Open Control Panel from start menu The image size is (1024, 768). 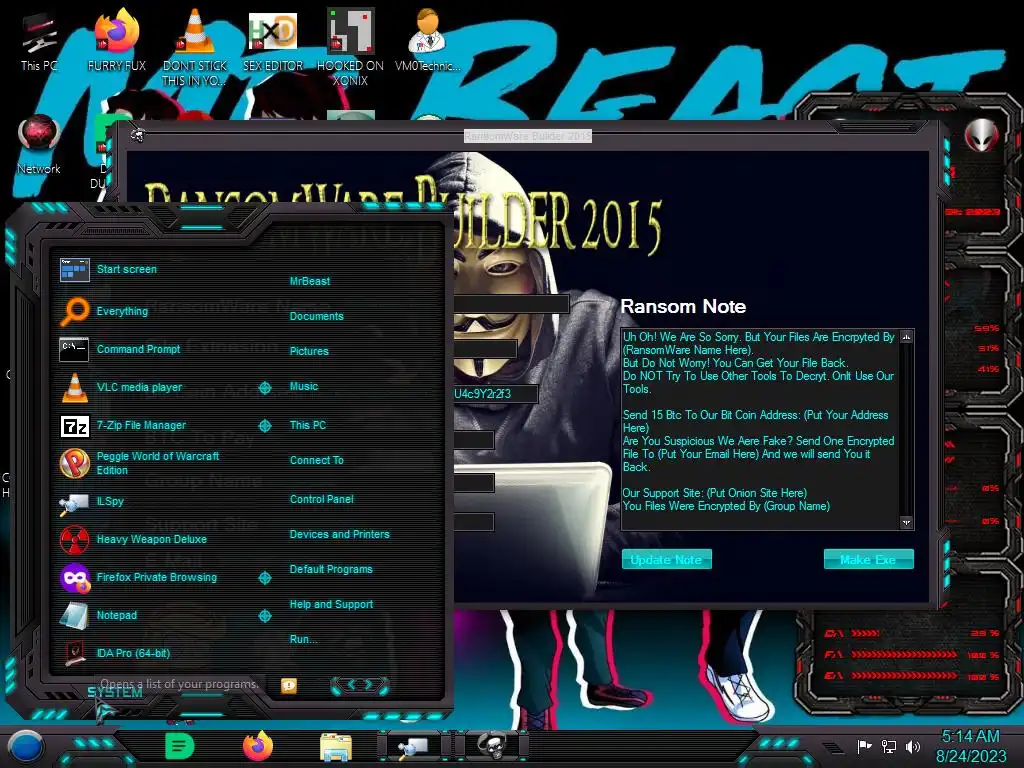point(321,499)
